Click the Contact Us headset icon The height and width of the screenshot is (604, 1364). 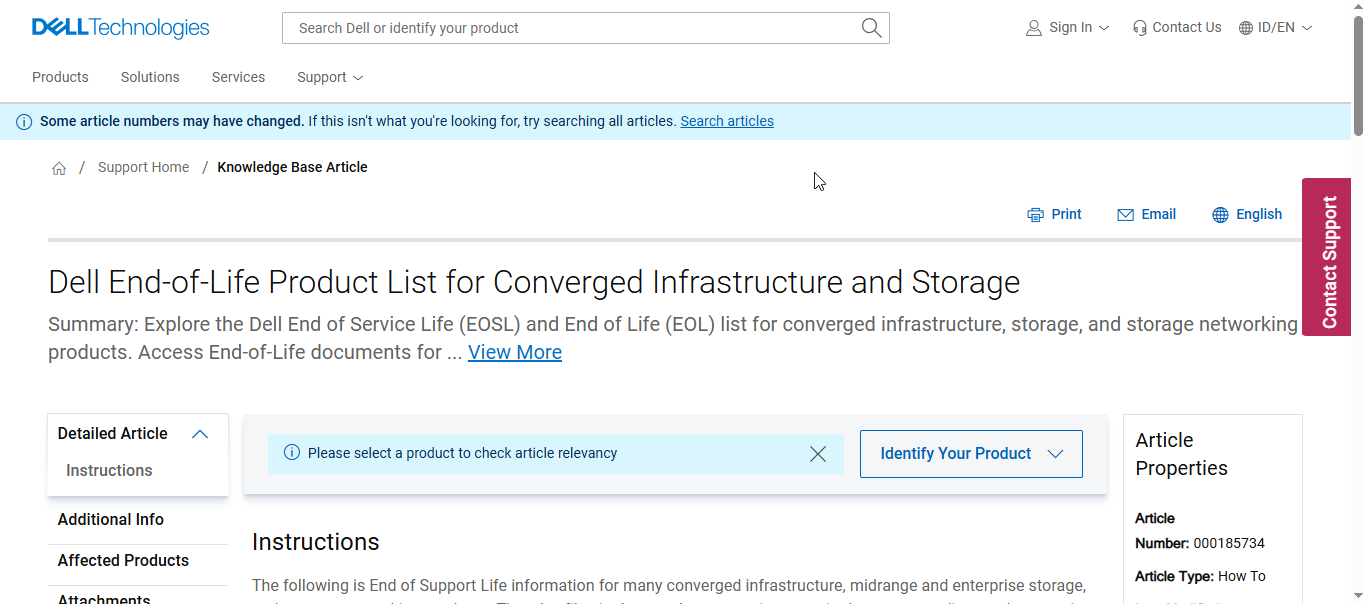tap(1139, 28)
